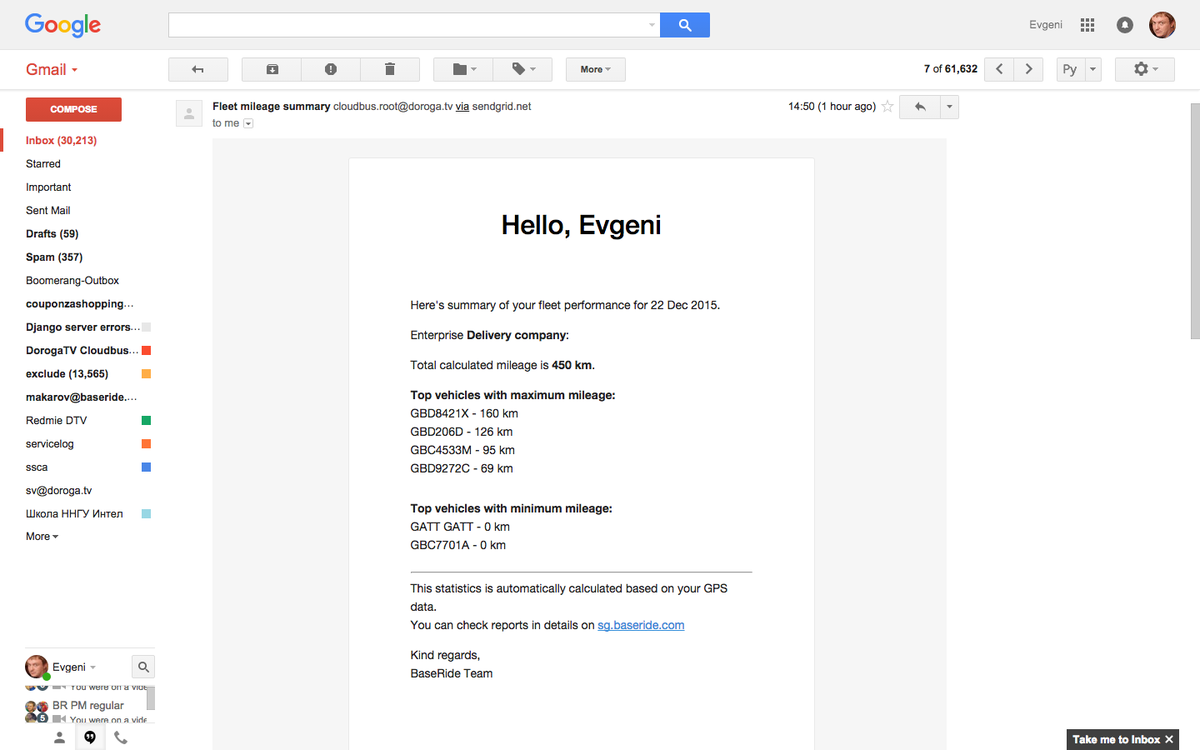
Task: Open Evgeni chat status dropdown
Action: 93,667
